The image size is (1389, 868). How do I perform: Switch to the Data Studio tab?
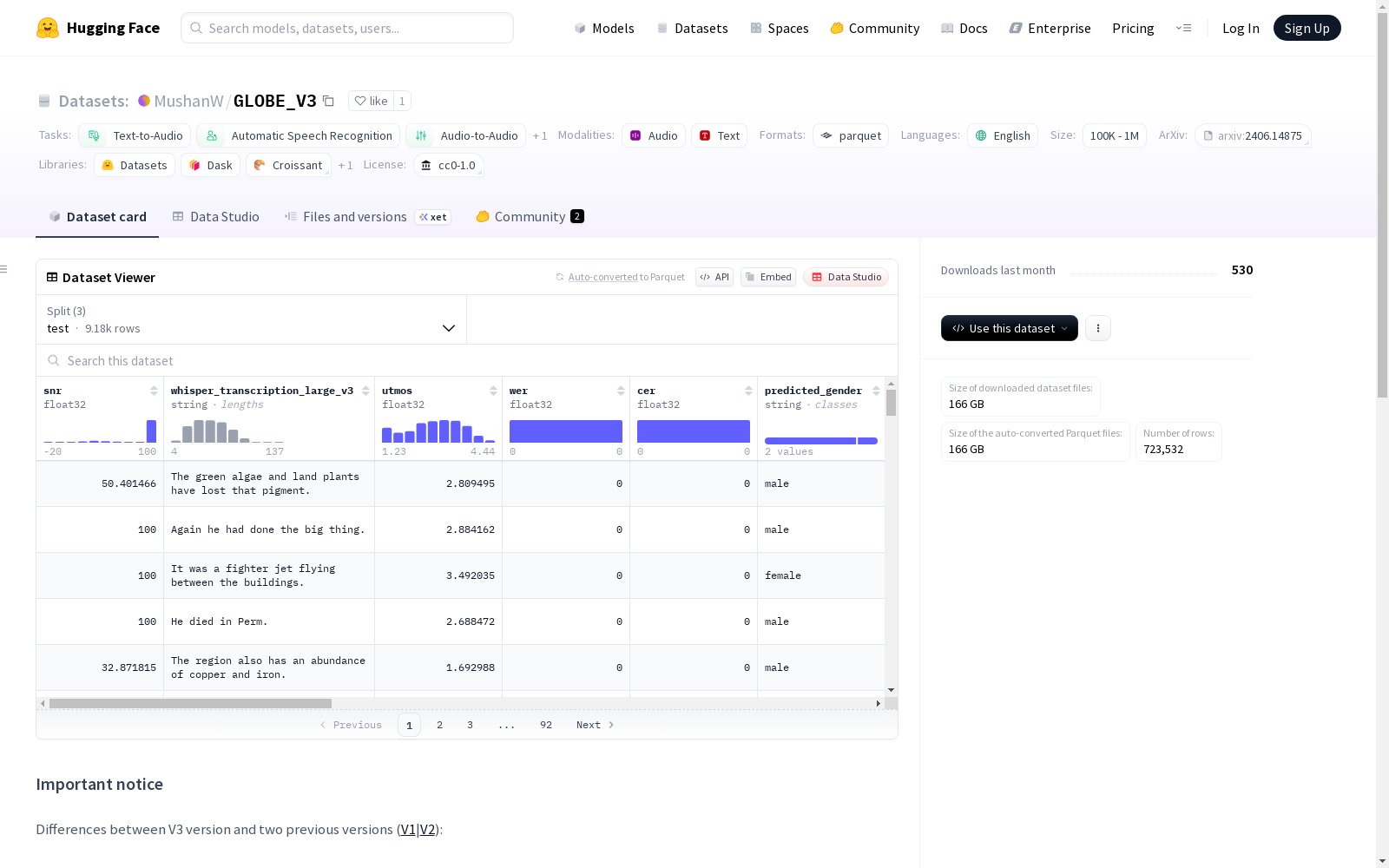point(215,217)
